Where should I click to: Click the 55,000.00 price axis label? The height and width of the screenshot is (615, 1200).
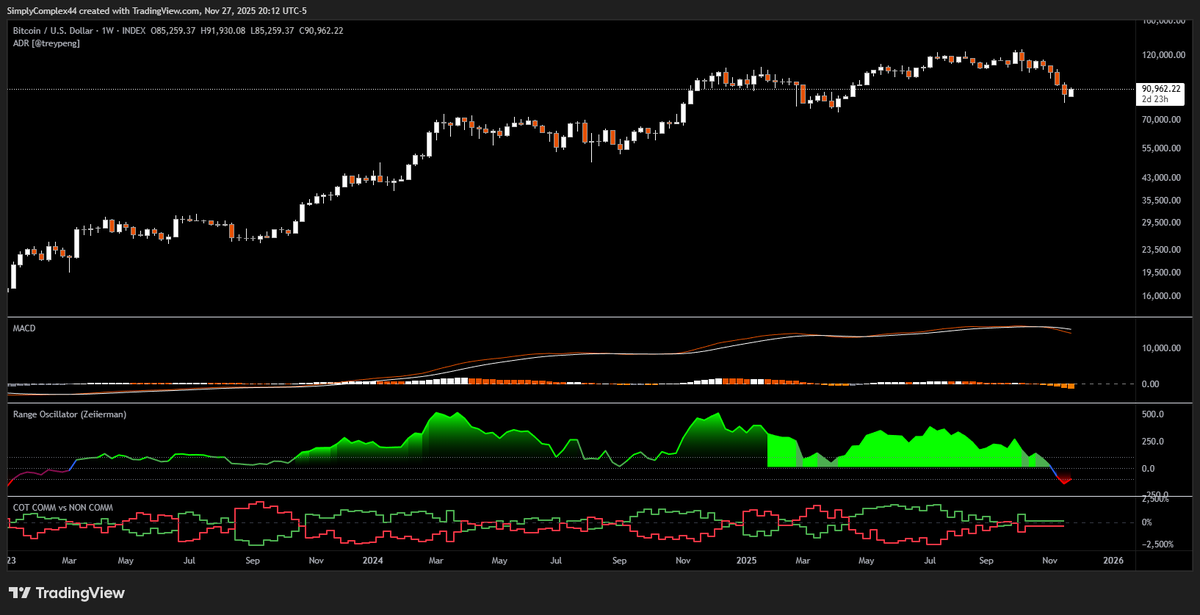(x=1163, y=148)
